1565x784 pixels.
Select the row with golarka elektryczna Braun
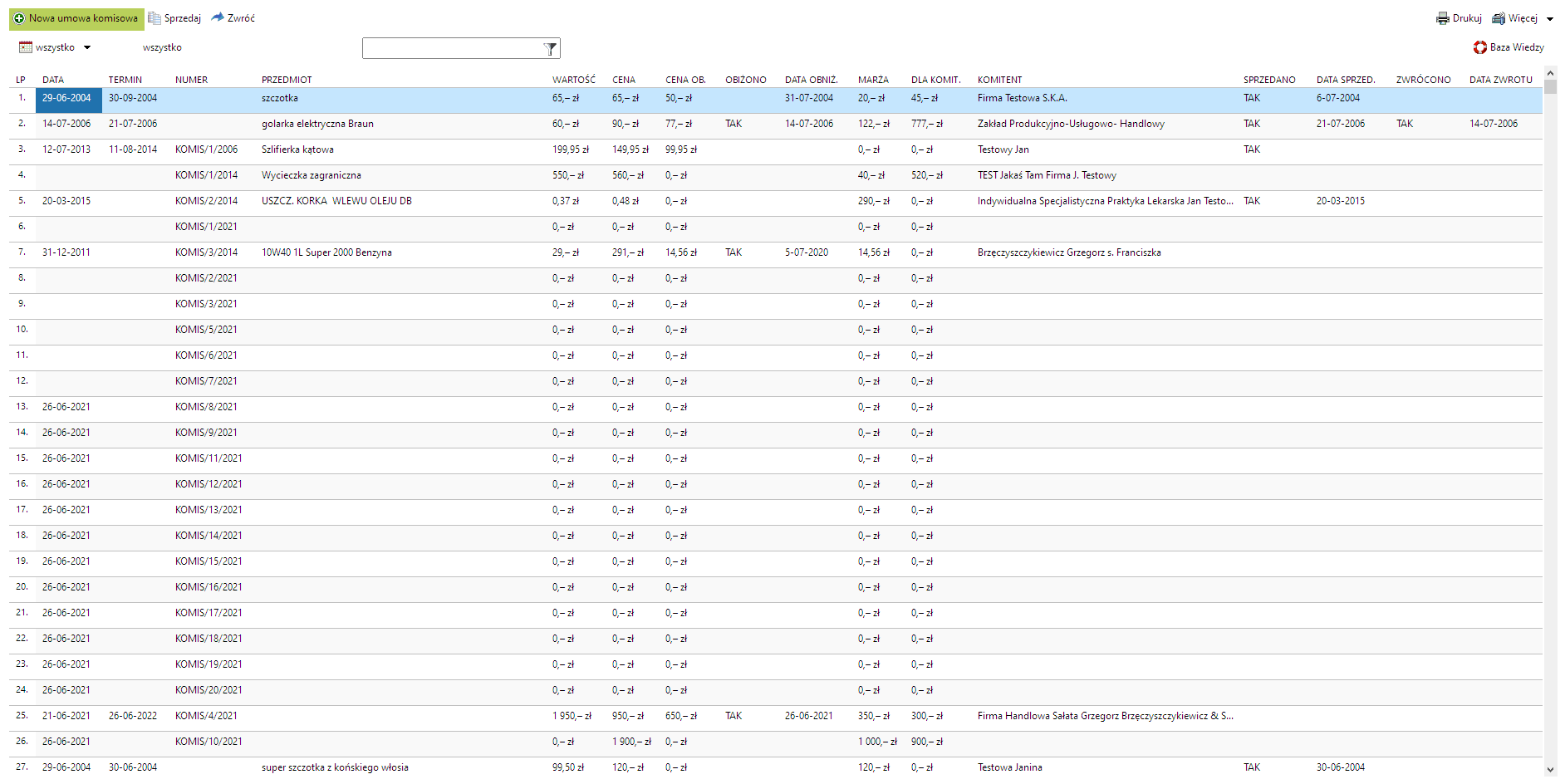click(x=317, y=124)
